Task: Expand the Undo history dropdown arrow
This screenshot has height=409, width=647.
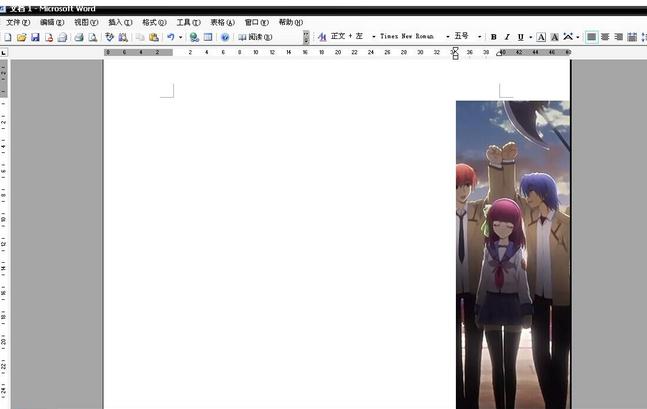Action: point(180,38)
